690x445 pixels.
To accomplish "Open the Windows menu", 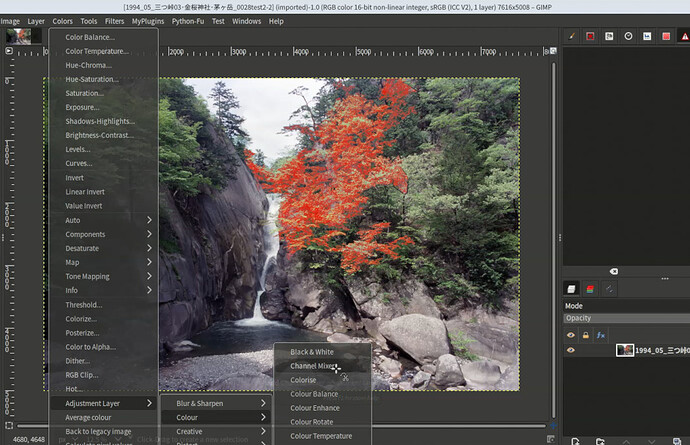I will pos(246,21).
